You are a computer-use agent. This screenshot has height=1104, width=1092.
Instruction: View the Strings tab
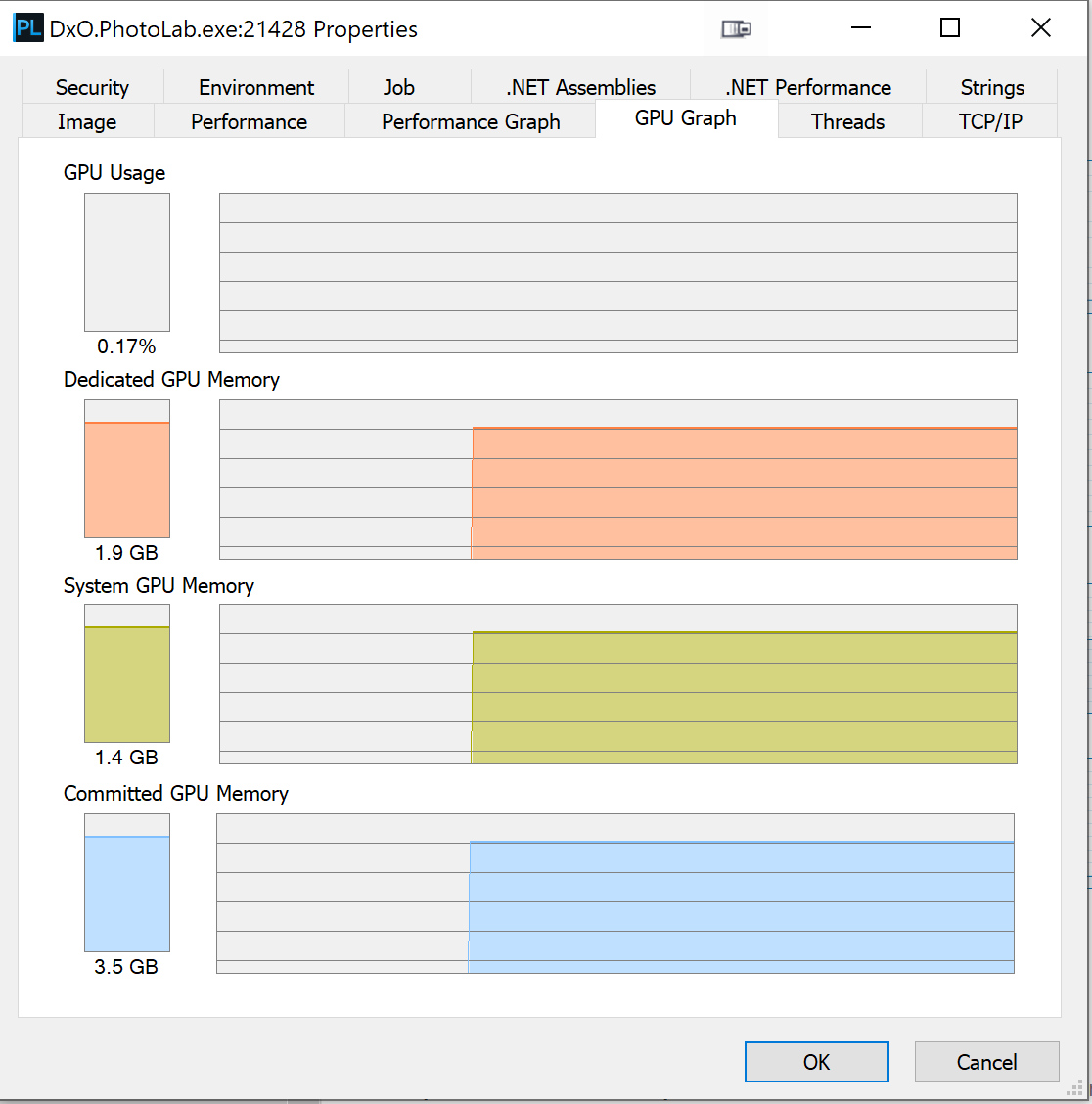coord(991,87)
